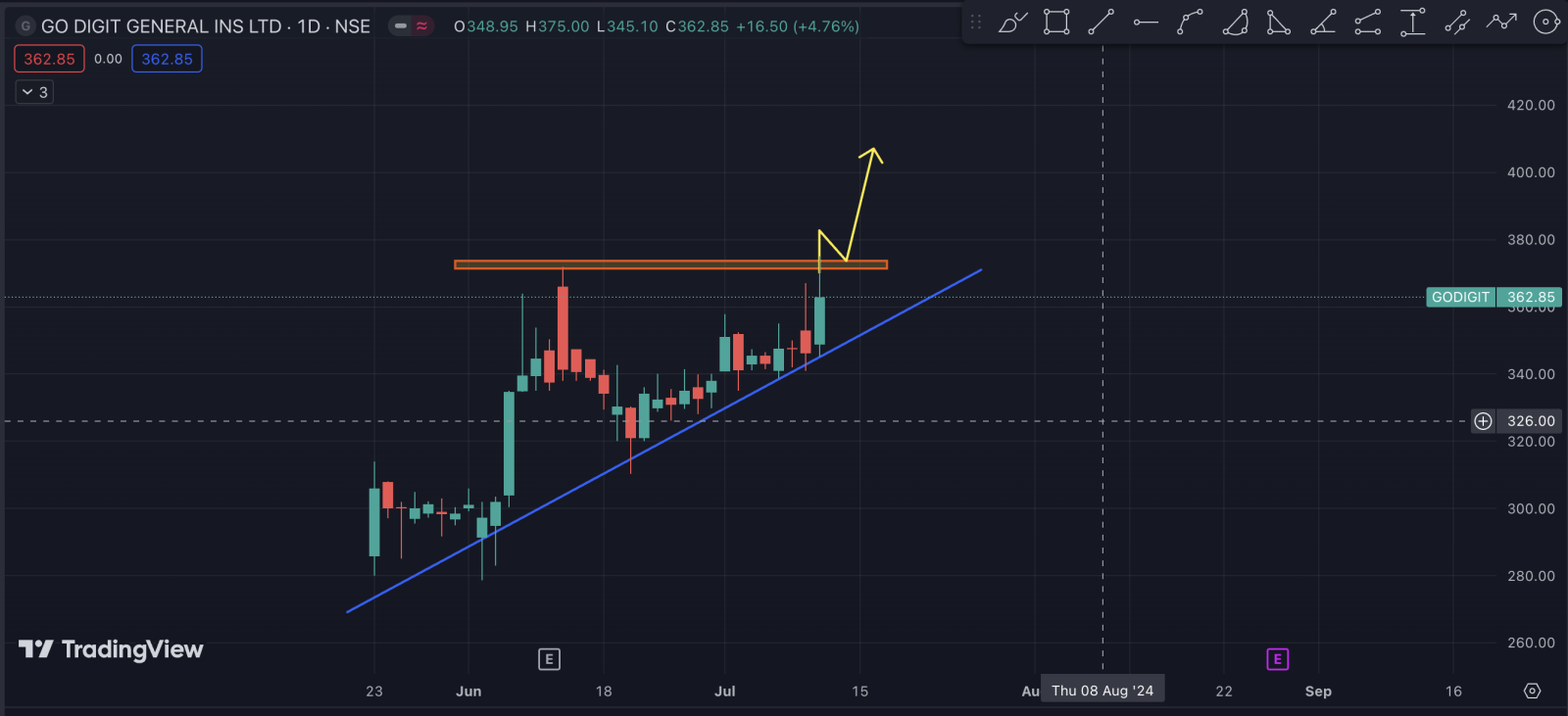Open the chart settings gear icon
This screenshot has height=716, width=1568.
pos(1533,691)
